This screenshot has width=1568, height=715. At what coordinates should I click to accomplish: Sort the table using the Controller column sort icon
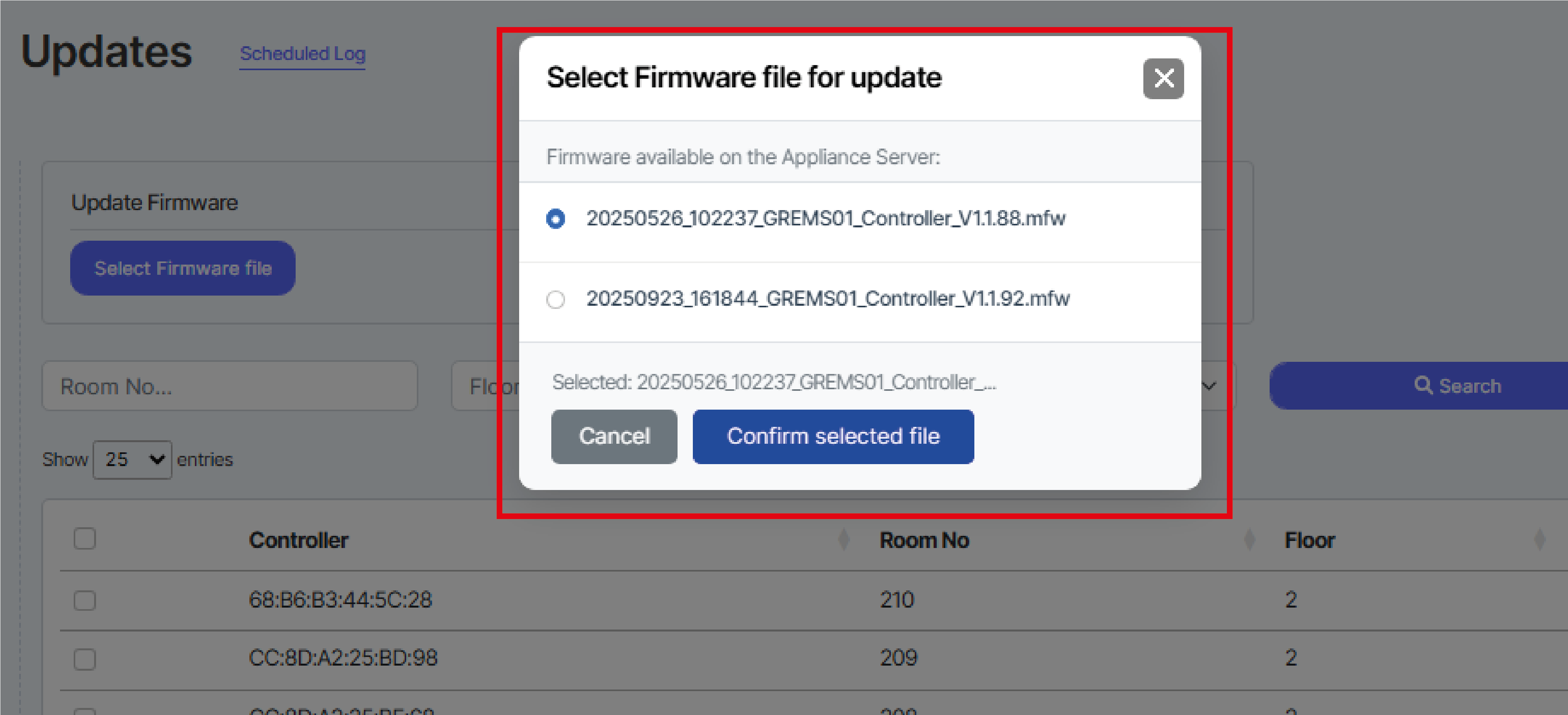[x=843, y=539]
